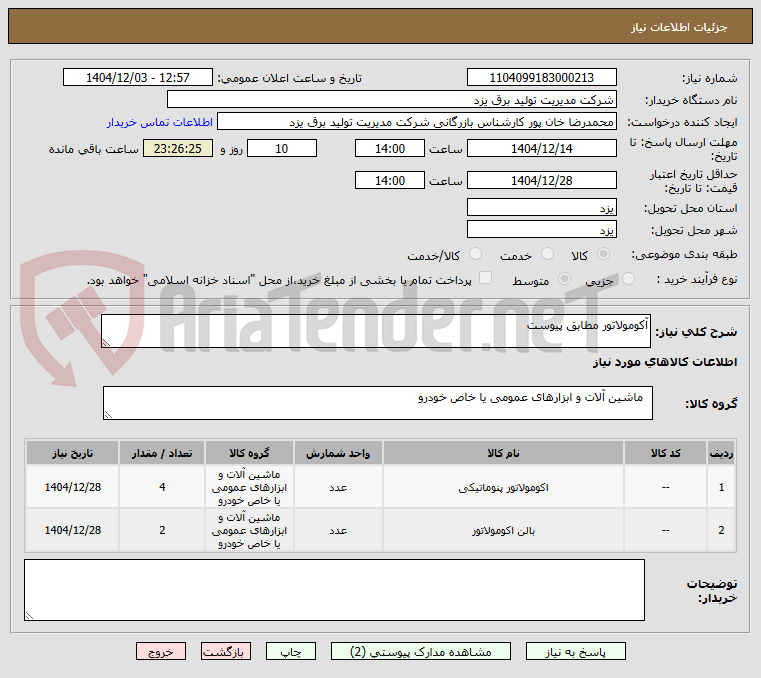The height and width of the screenshot is (678, 761).
Task: Click the resize handle of توضیحات خریدار box
Action: 30,615
